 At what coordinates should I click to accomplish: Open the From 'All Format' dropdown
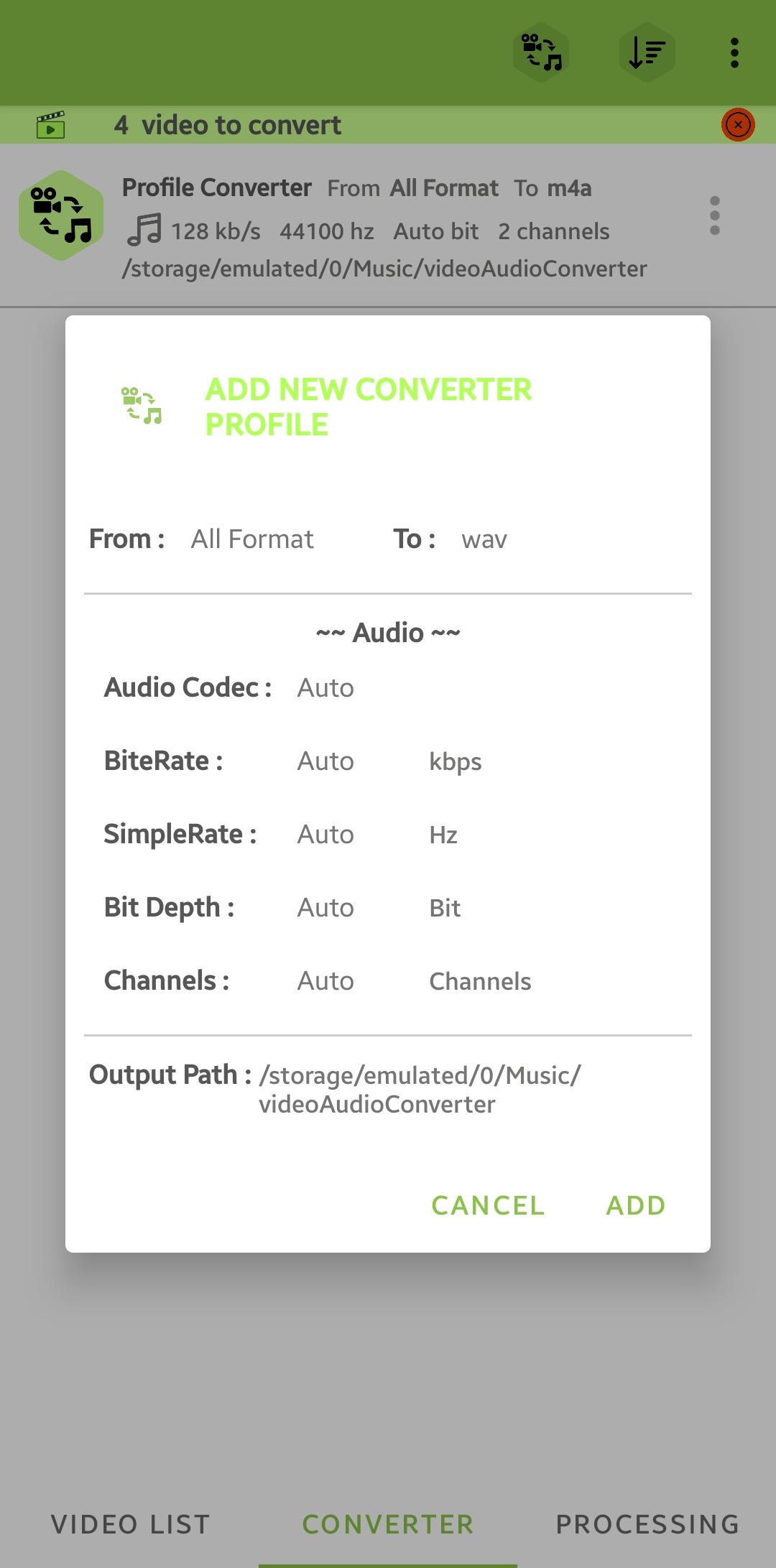(252, 539)
